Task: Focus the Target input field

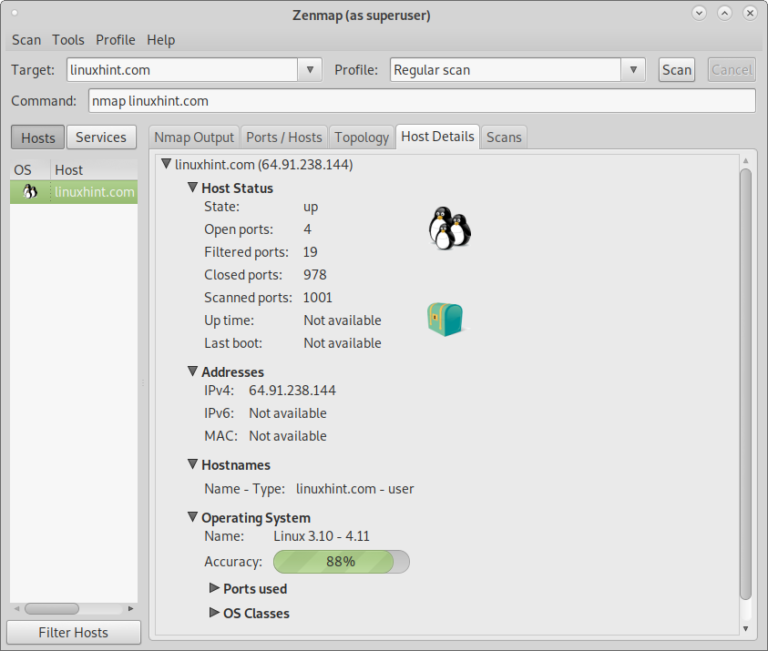Action: coord(182,70)
